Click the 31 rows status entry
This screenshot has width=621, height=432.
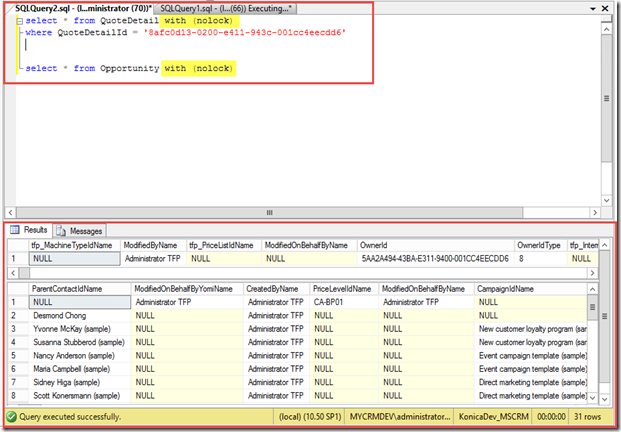point(587,417)
